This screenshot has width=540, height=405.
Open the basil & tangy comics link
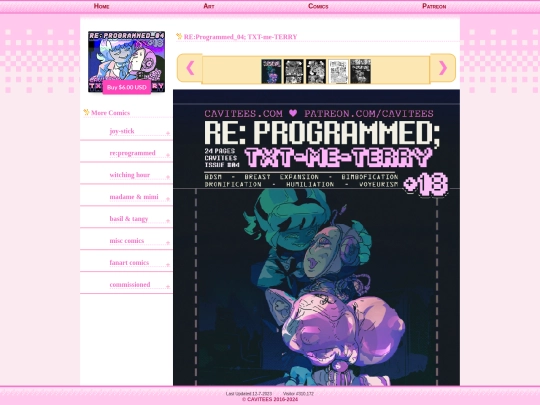coord(129,219)
